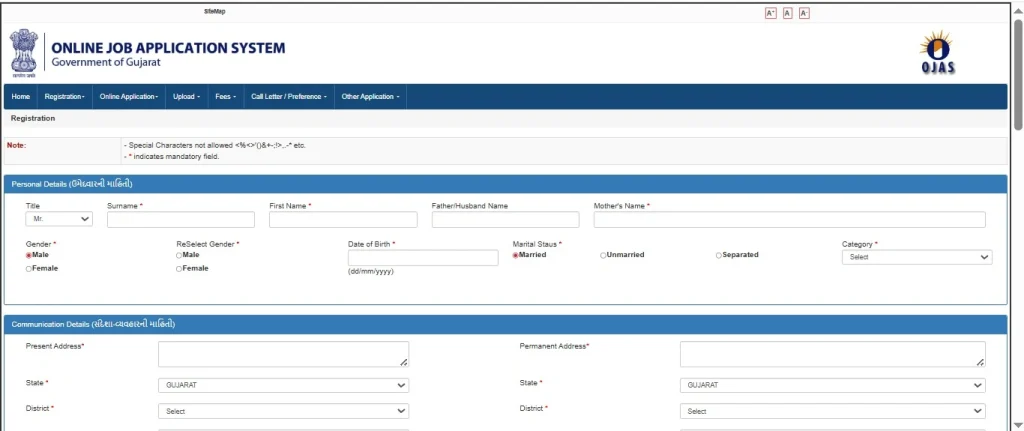Open the permanent address State dropdown

click(x=832, y=385)
